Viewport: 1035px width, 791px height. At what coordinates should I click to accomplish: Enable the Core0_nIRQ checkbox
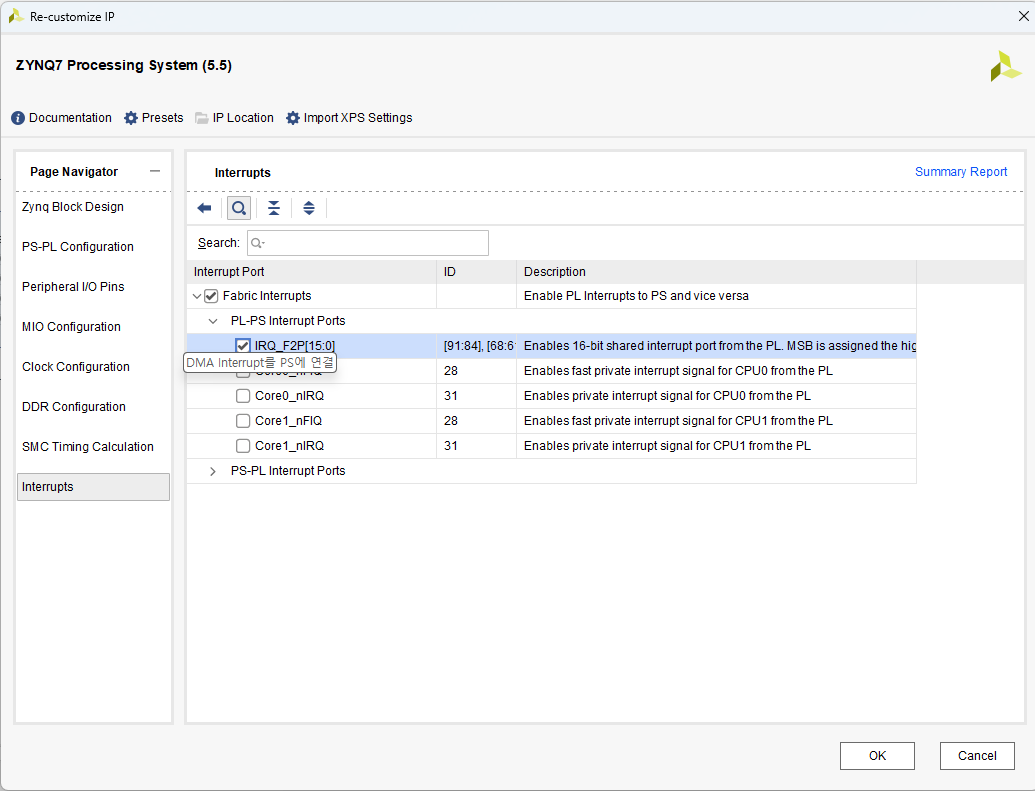pyautogui.click(x=243, y=396)
